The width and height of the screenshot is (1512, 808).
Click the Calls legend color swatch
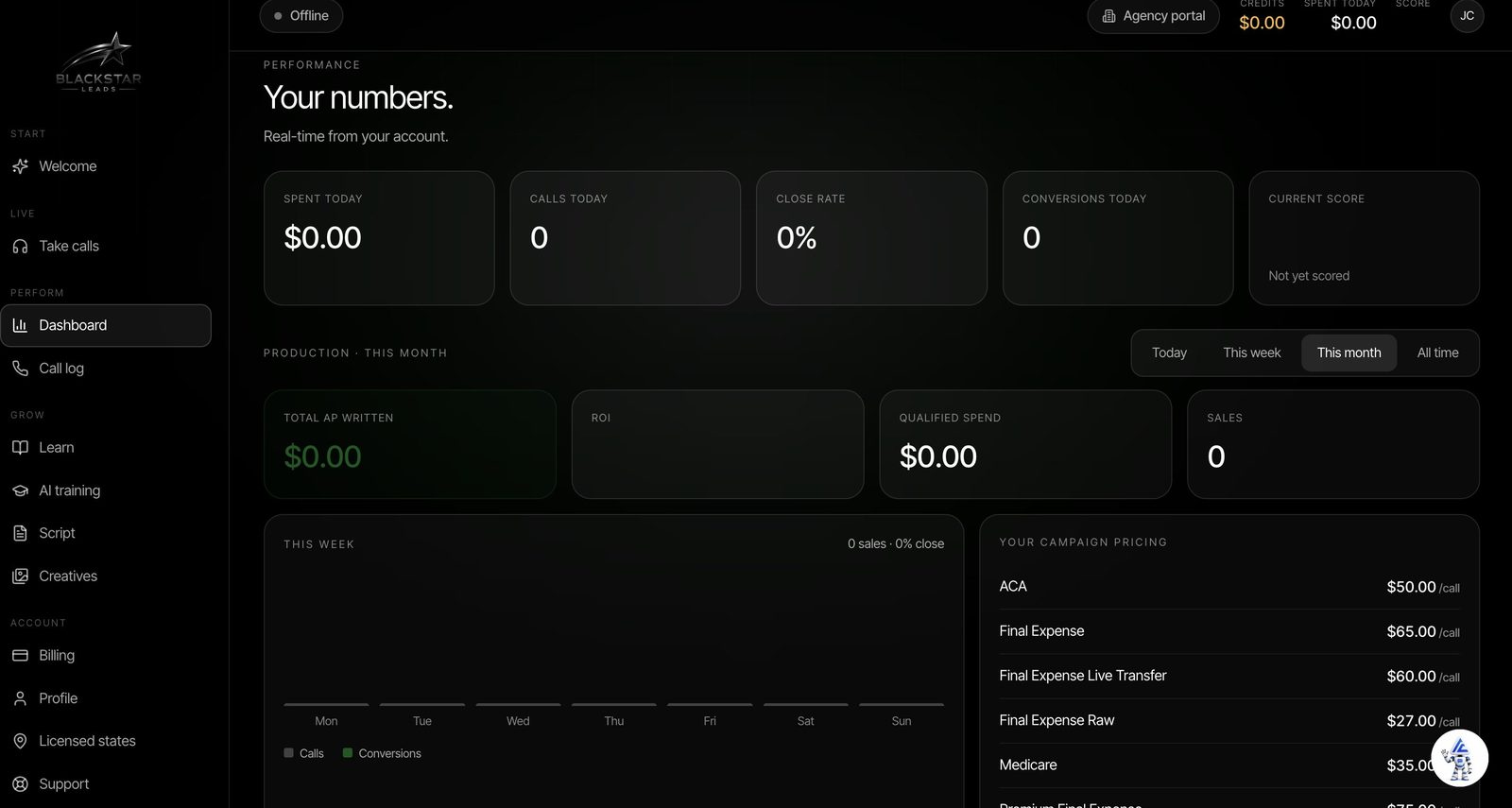288,753
